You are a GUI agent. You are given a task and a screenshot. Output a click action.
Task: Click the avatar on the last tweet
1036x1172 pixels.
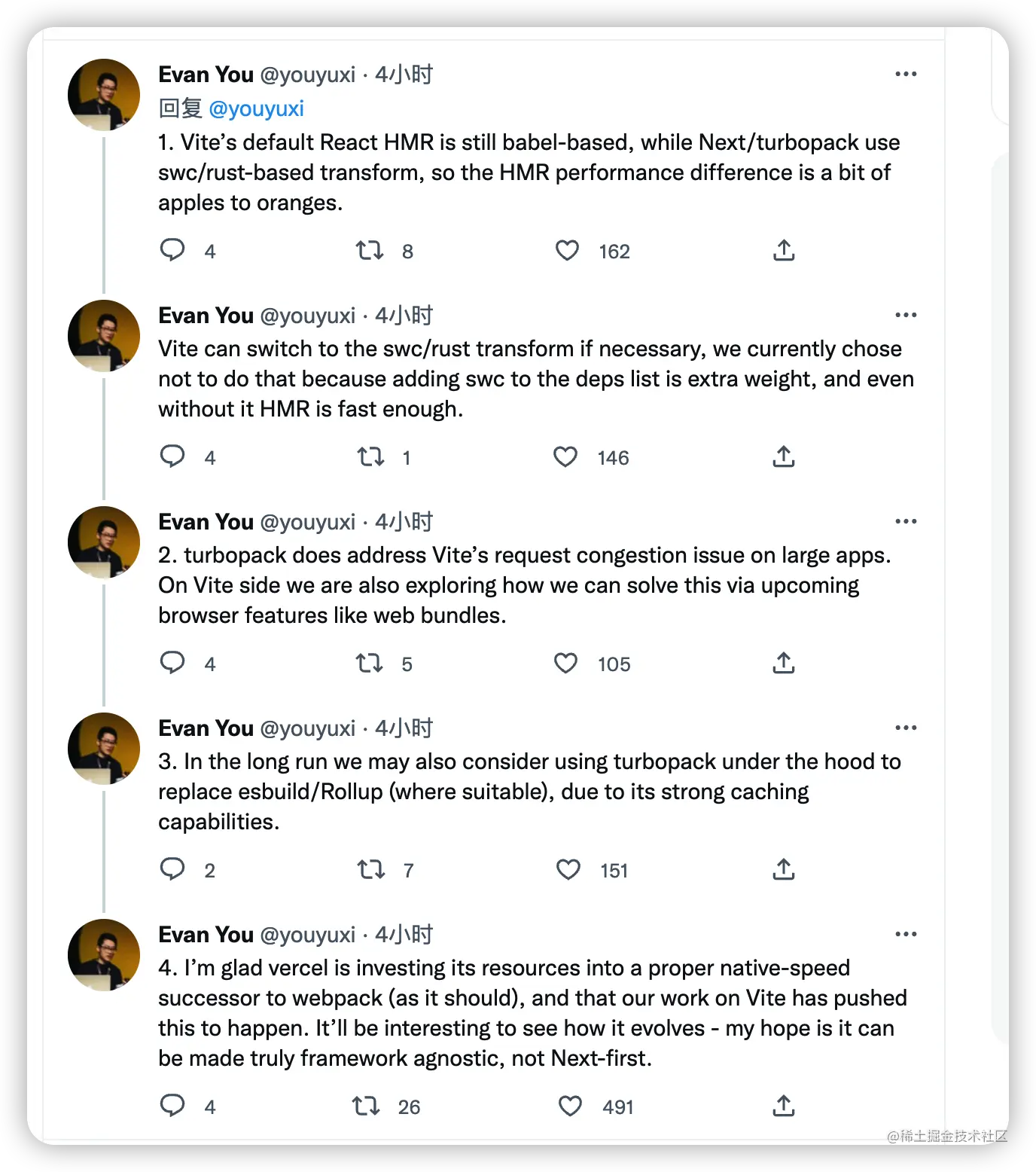[x=104, y=955]
